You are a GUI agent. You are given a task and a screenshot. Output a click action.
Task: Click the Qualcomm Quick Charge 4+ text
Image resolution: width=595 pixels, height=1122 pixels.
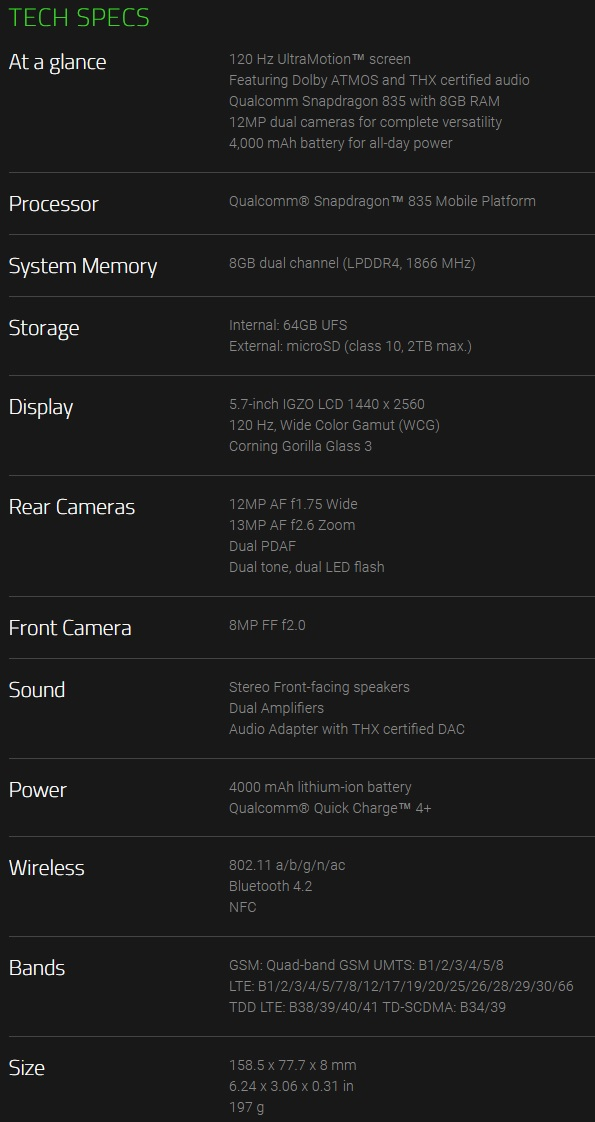(330, 808)
